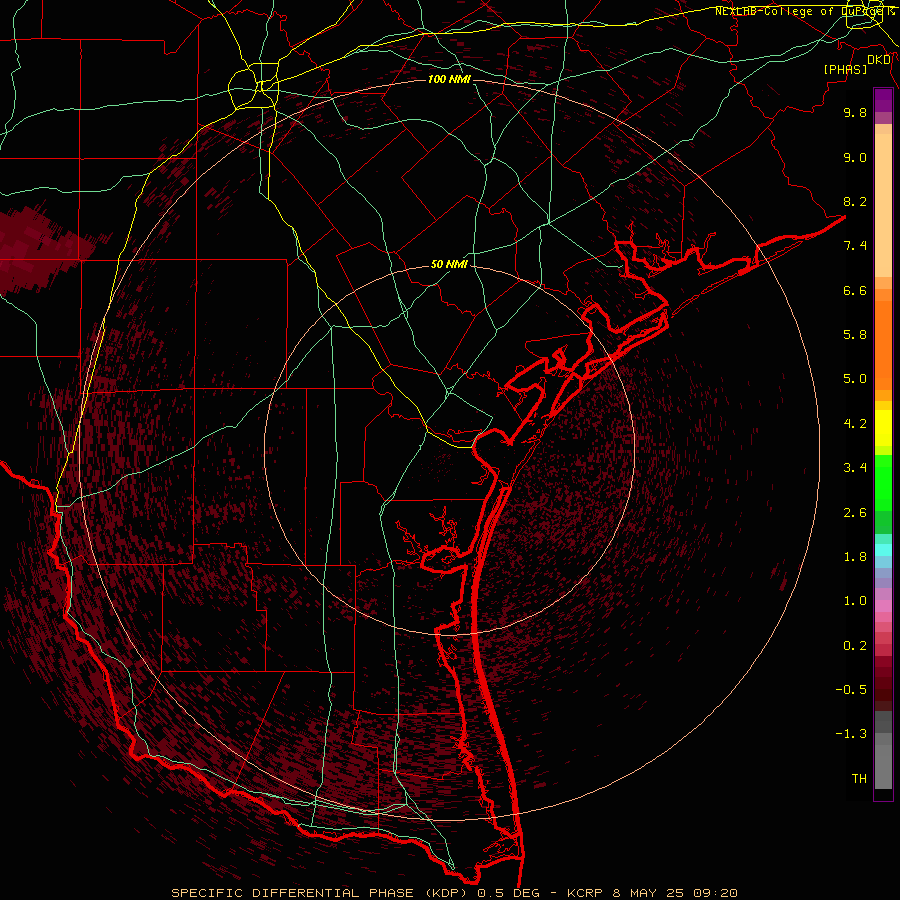Click the "8 MAY 25 09:20" timestamp
900x900 pixels.
[677, 893]
